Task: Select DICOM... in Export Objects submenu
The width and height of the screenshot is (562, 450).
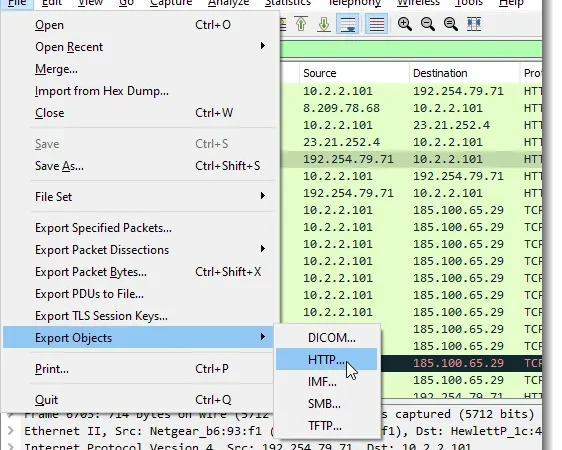Action: [x=327, y=338]
